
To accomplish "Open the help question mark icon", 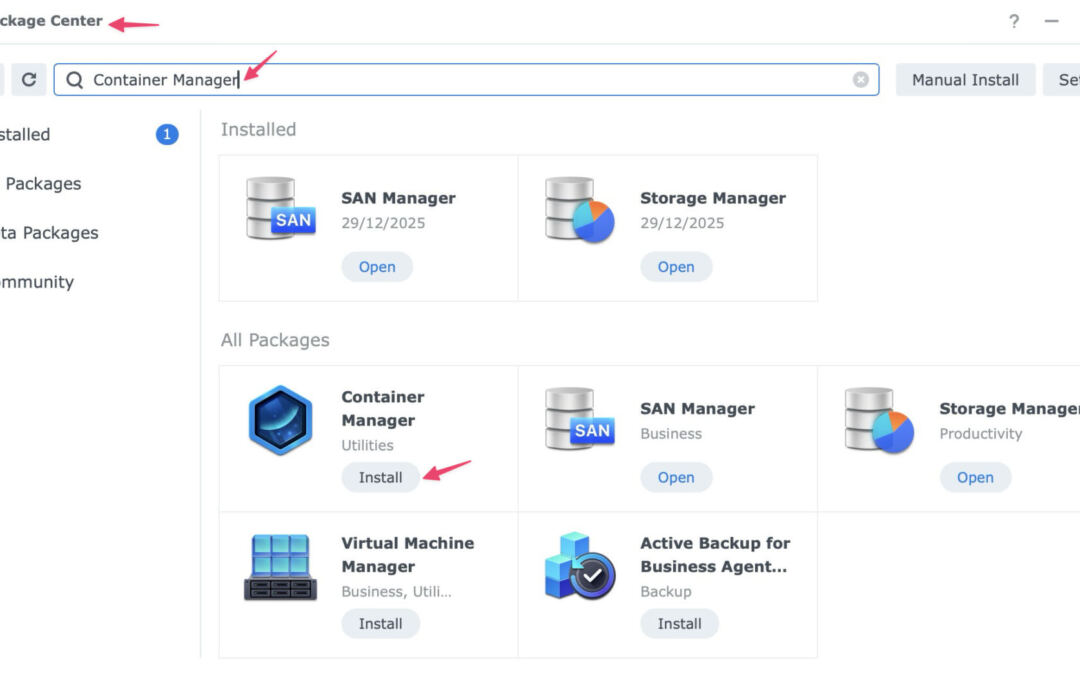I will (x=1014, y=21).
